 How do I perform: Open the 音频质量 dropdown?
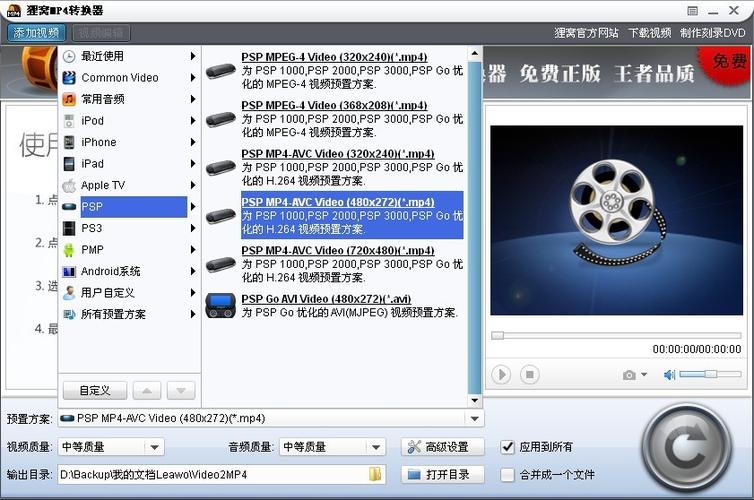click(376, 447)
